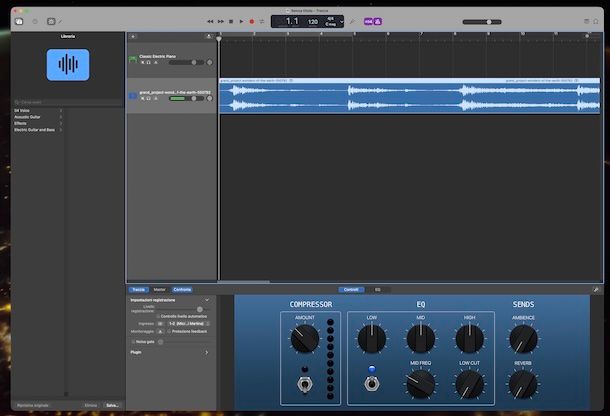Adjust the grand_project audio track volume slider

pos(186,98)
